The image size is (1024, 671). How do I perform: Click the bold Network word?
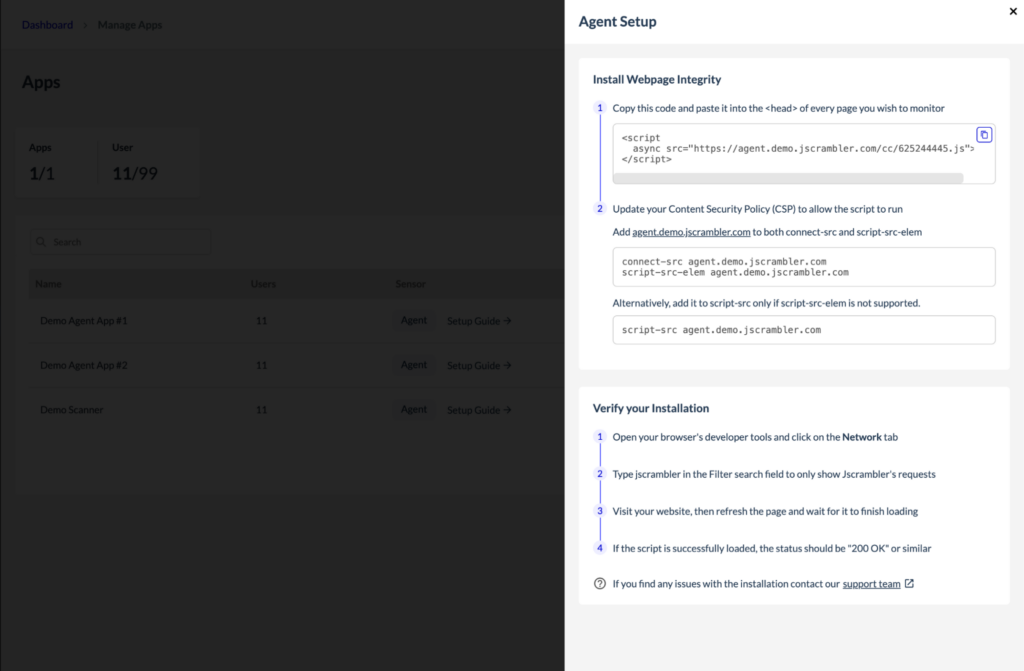tap(861, 437)
